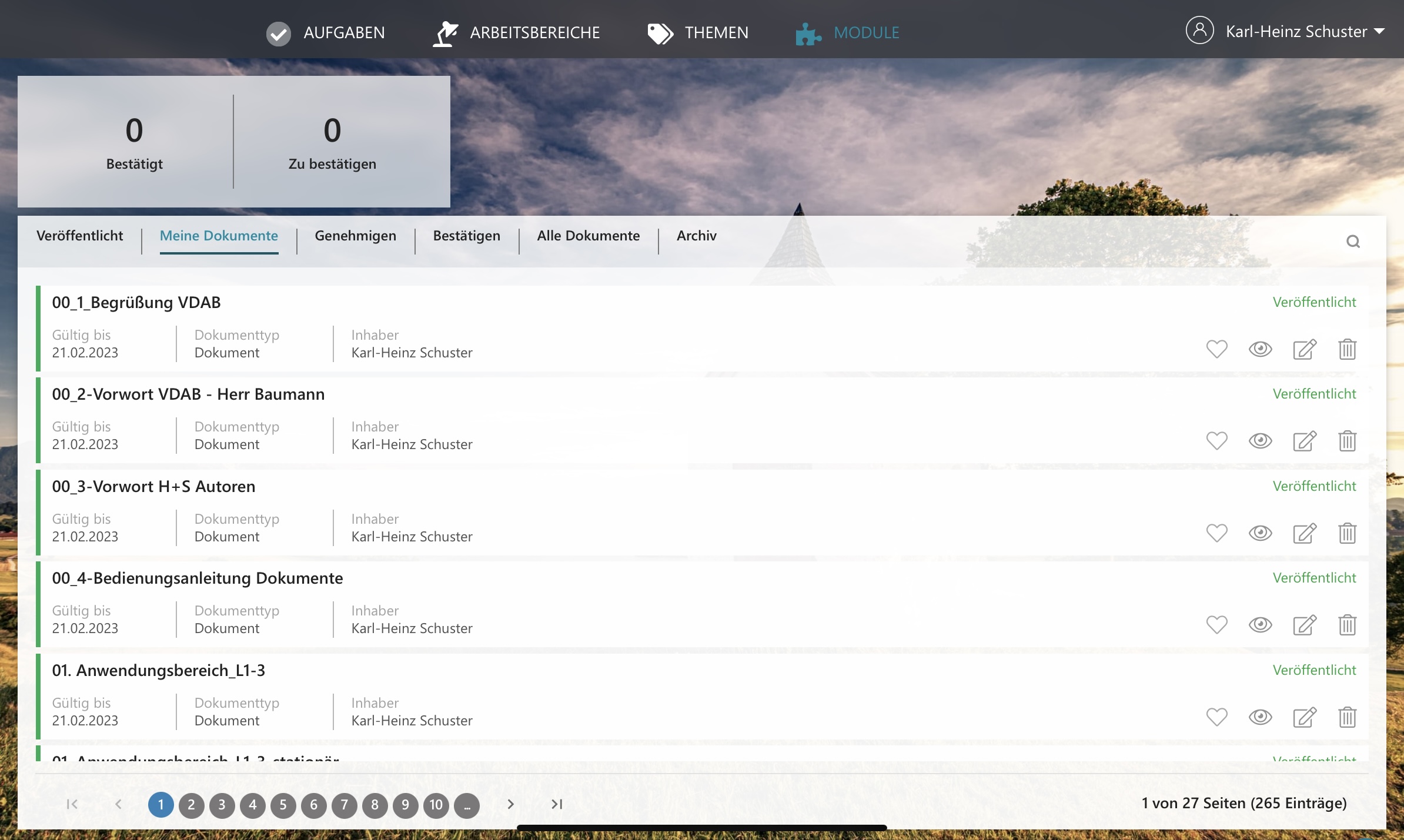The height and width of the screenshot is (840, 1404).
Task: Go to page 5 in pagination
Action: coord(283,805)
